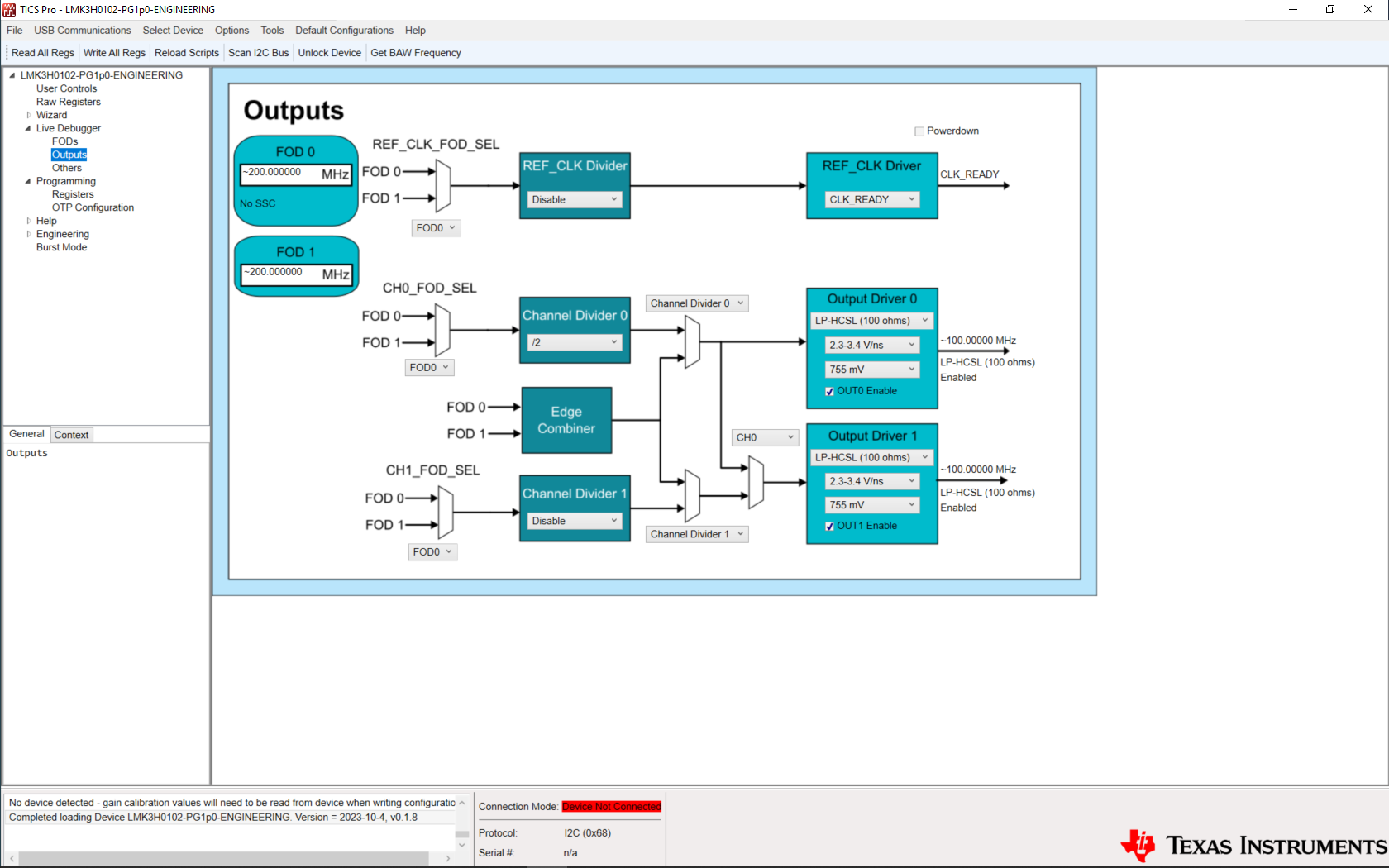Enable the Powerdown checkbox
Screen dimensions: 1389x868
[919, 131]
